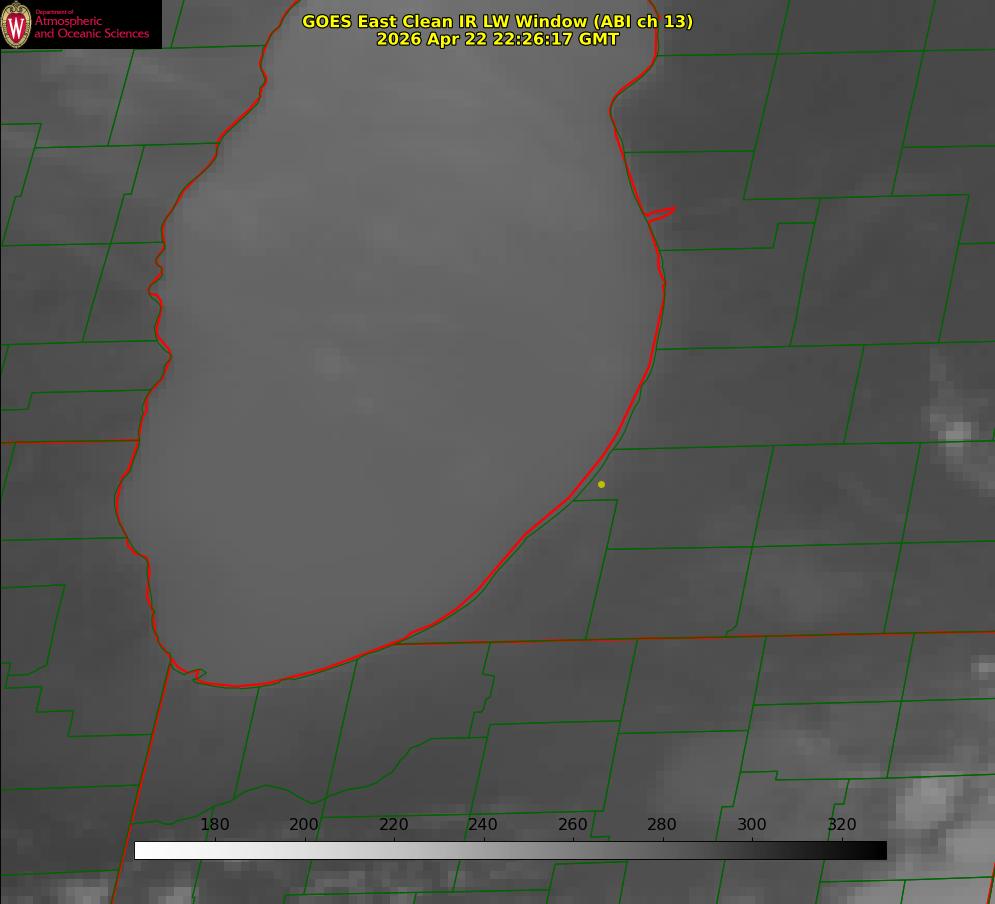995x904 pixels.
Task: Select the GOES East Clean IR title
Action: click(x=497, y=21)
